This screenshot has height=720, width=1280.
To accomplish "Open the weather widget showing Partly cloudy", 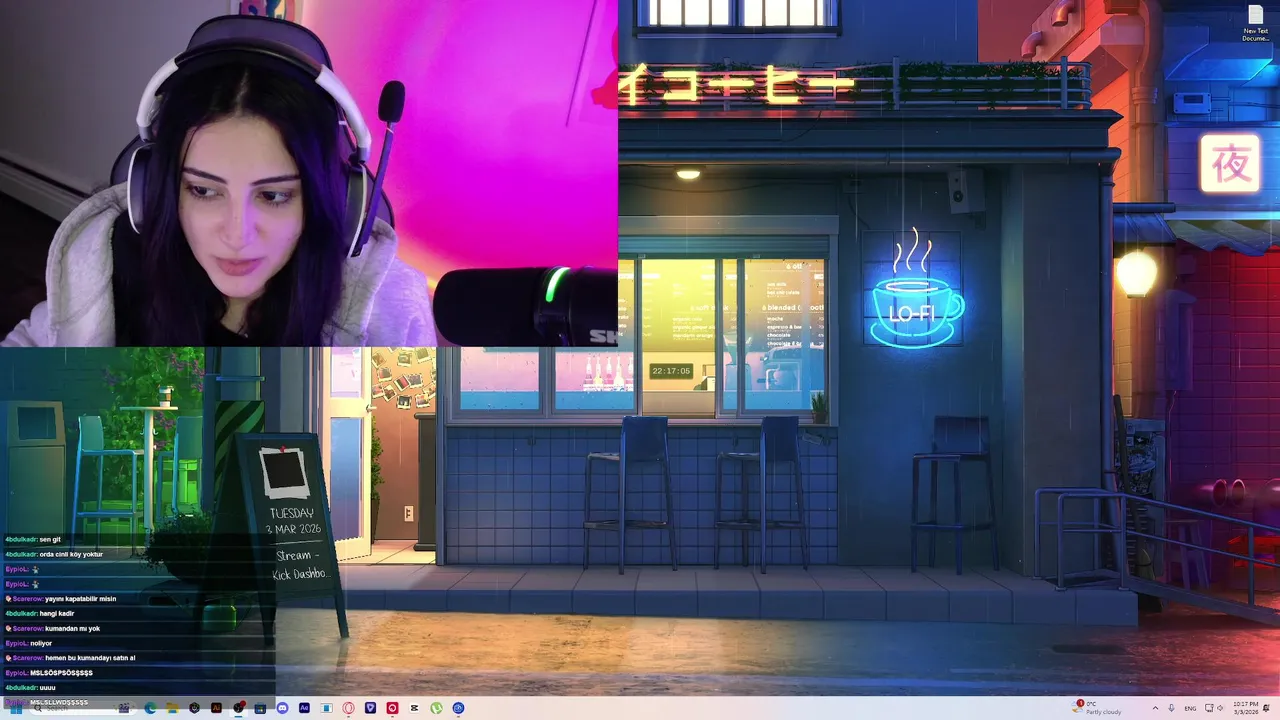I will (x=1097, y=708).
